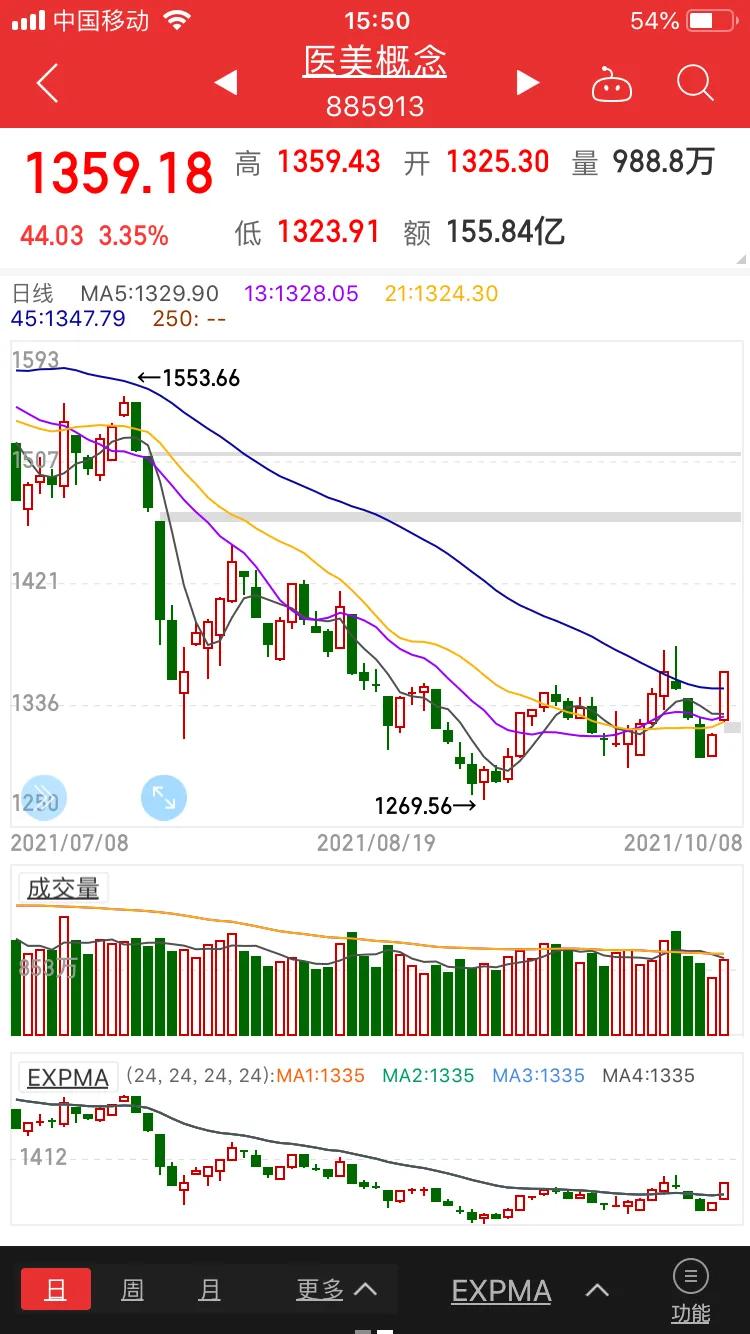Tap the 1553.66 high marker candle
Screen dimensions: 750x1334
[x=124, y=405]
